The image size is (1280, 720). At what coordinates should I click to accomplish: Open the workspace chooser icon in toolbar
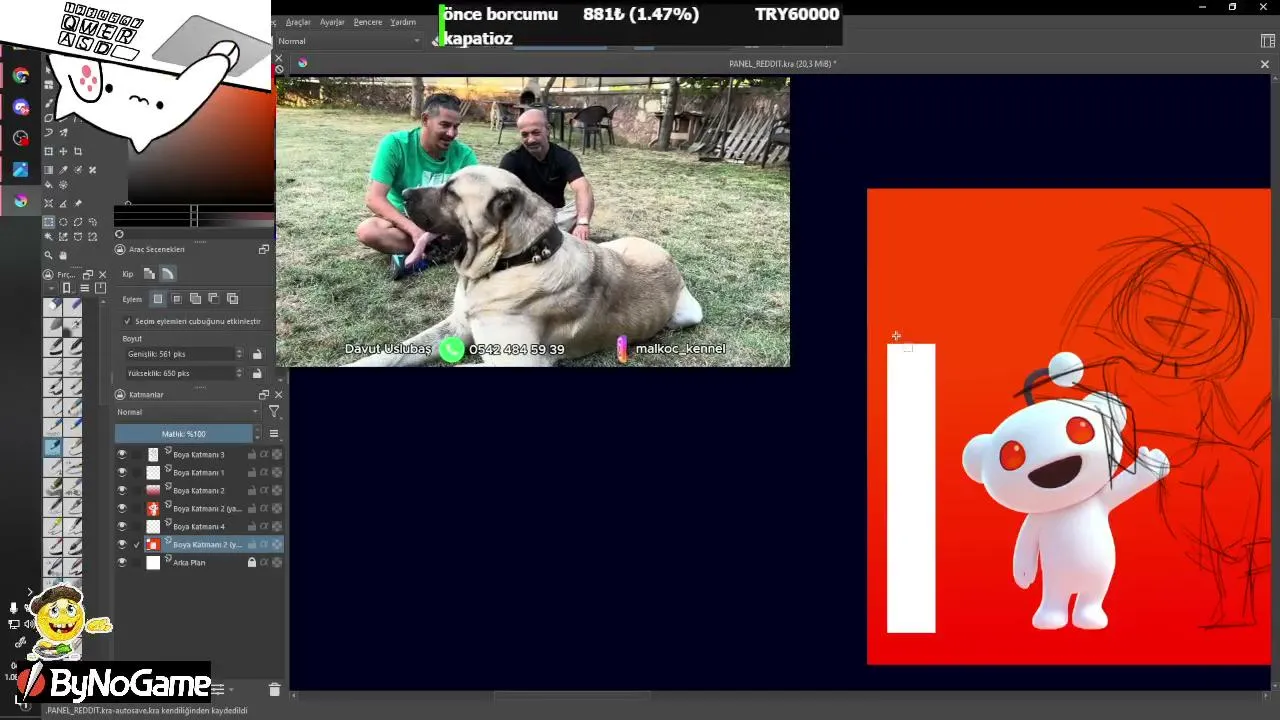tap(1268, 41)
